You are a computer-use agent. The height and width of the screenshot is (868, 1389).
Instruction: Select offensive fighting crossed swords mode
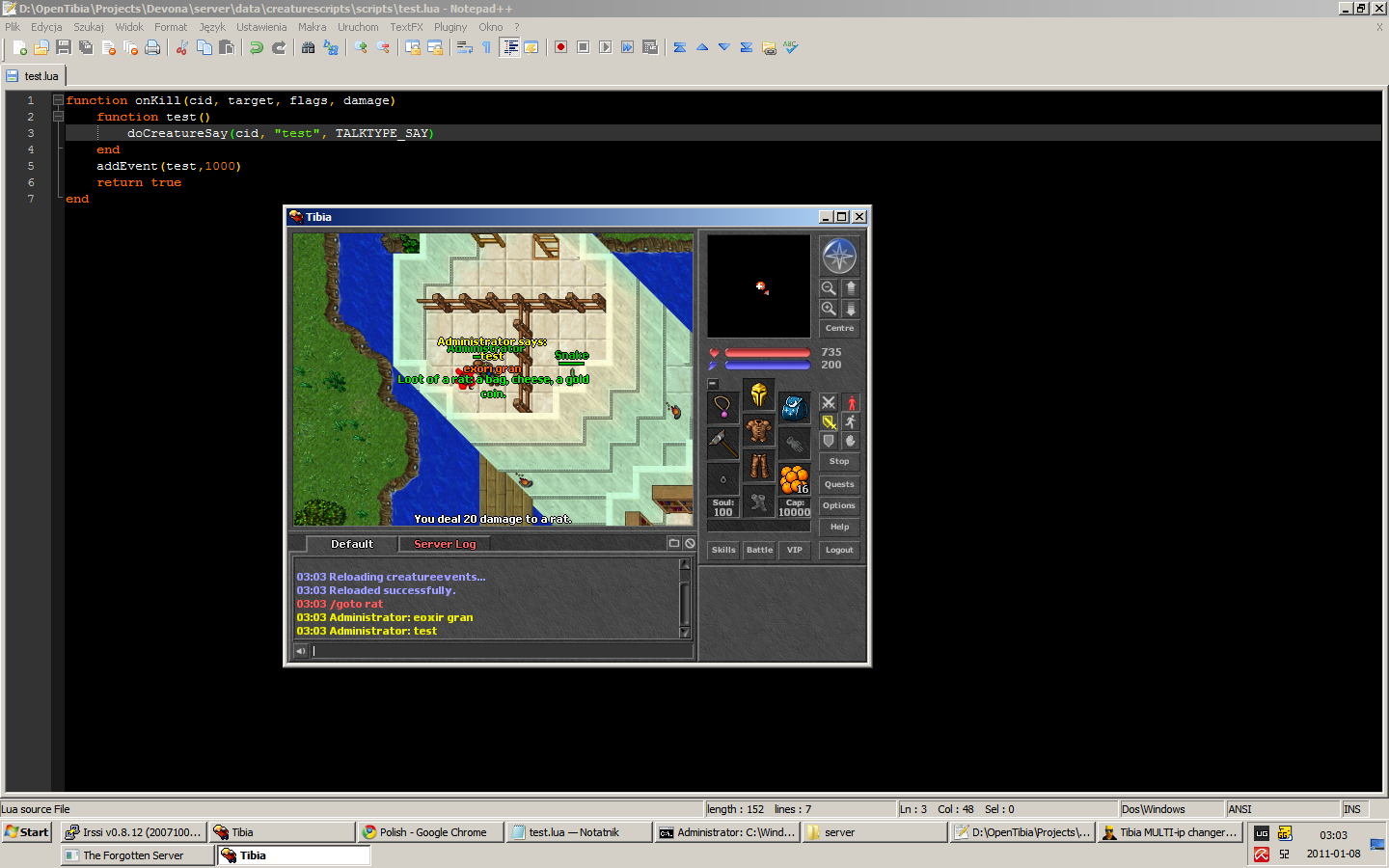(x=829, y=403)
